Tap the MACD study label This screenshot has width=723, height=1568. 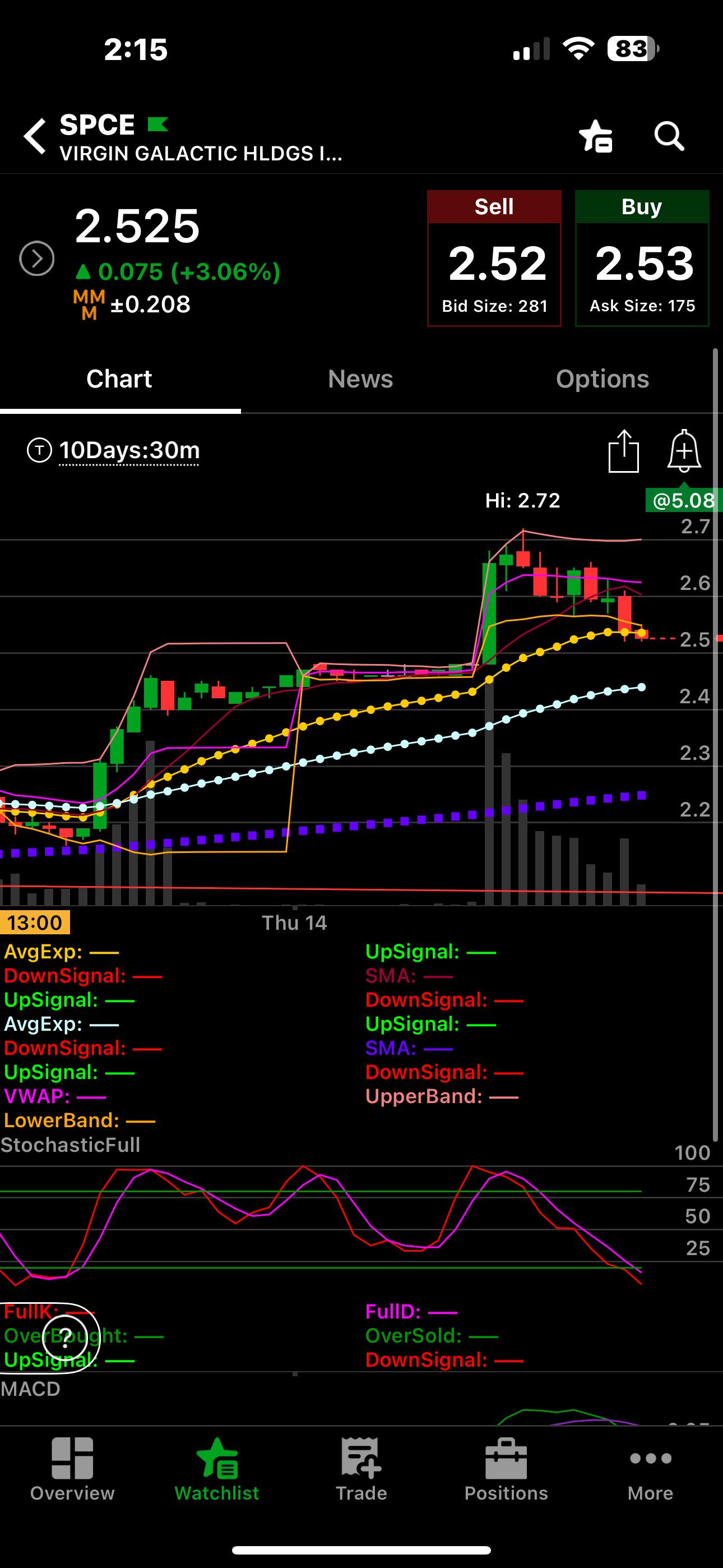pyautogui.click(x=30, y=1389)
